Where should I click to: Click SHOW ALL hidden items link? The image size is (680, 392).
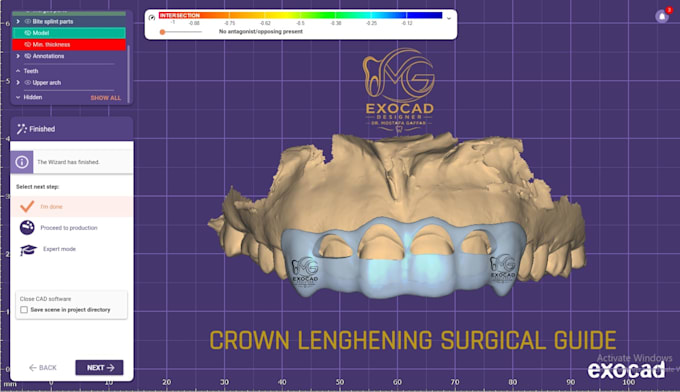105,98
